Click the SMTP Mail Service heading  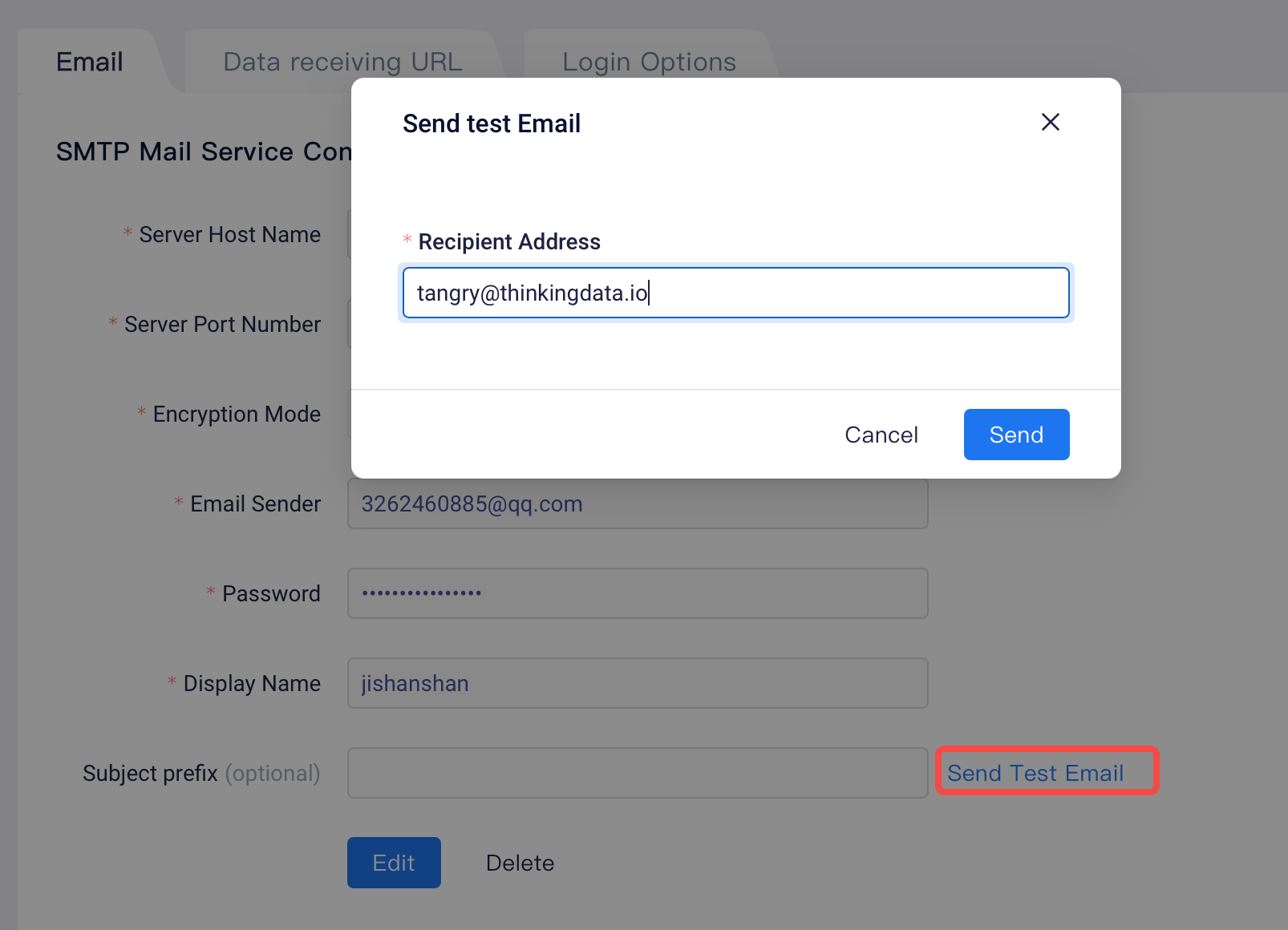click(204, 152)
